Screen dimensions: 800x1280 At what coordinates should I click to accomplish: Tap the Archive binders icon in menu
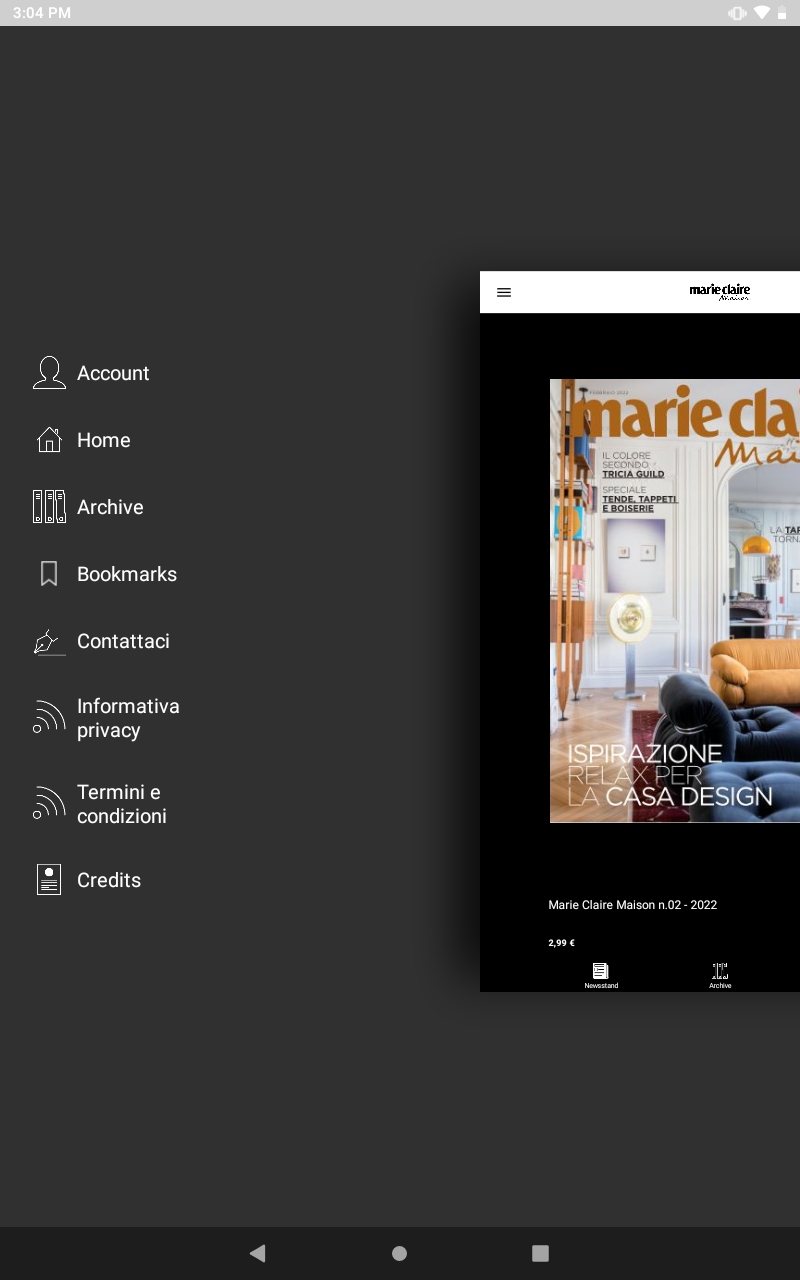coord(49,507)
